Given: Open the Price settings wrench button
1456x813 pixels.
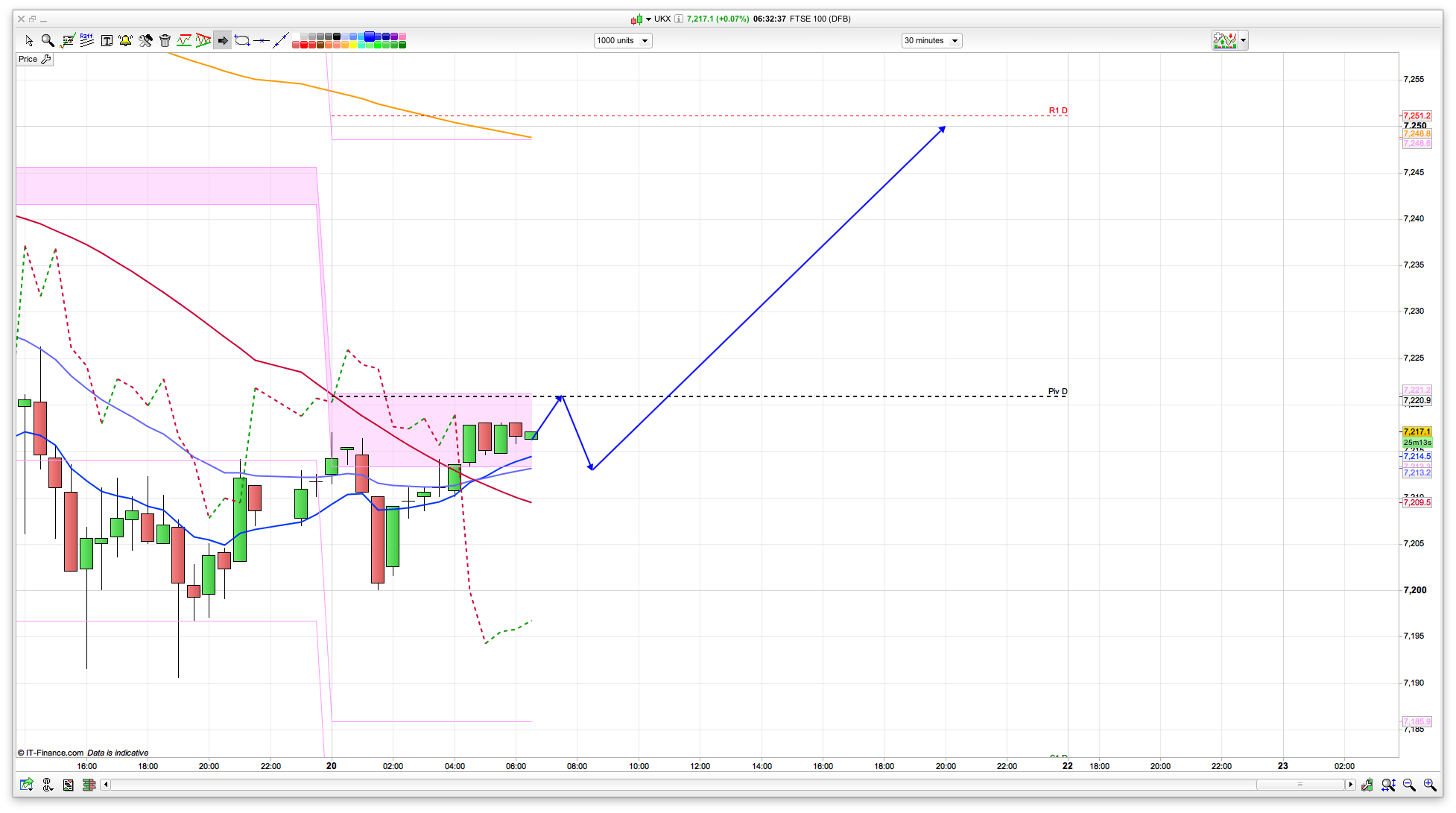Looking at the screenshot, I should coord(46,59).
